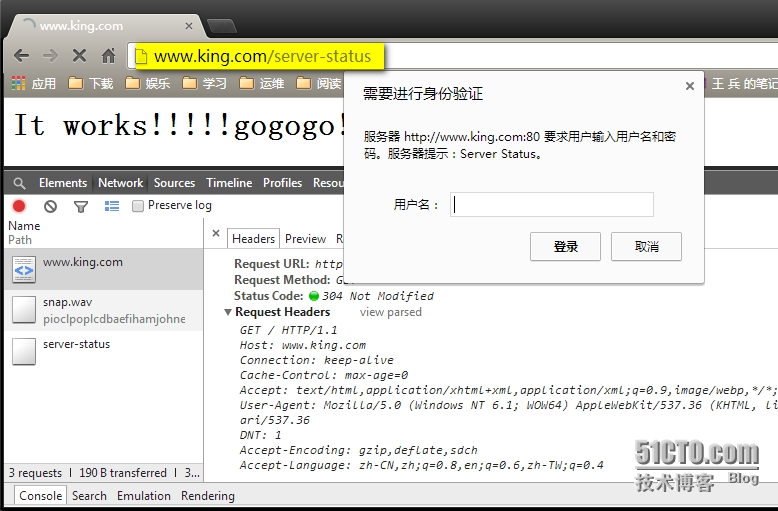Open the Console drawer tab
Screen dimensions: 778x511
click(41, 496)
